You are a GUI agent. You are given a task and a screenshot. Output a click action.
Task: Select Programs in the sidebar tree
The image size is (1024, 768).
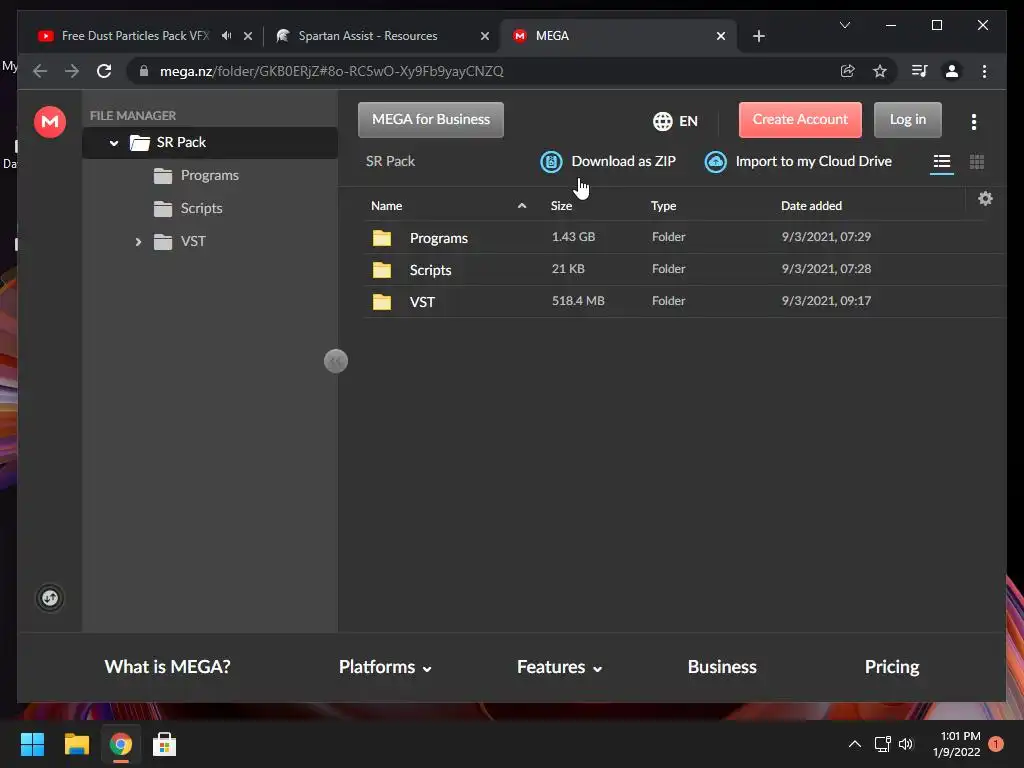[210, 175]
